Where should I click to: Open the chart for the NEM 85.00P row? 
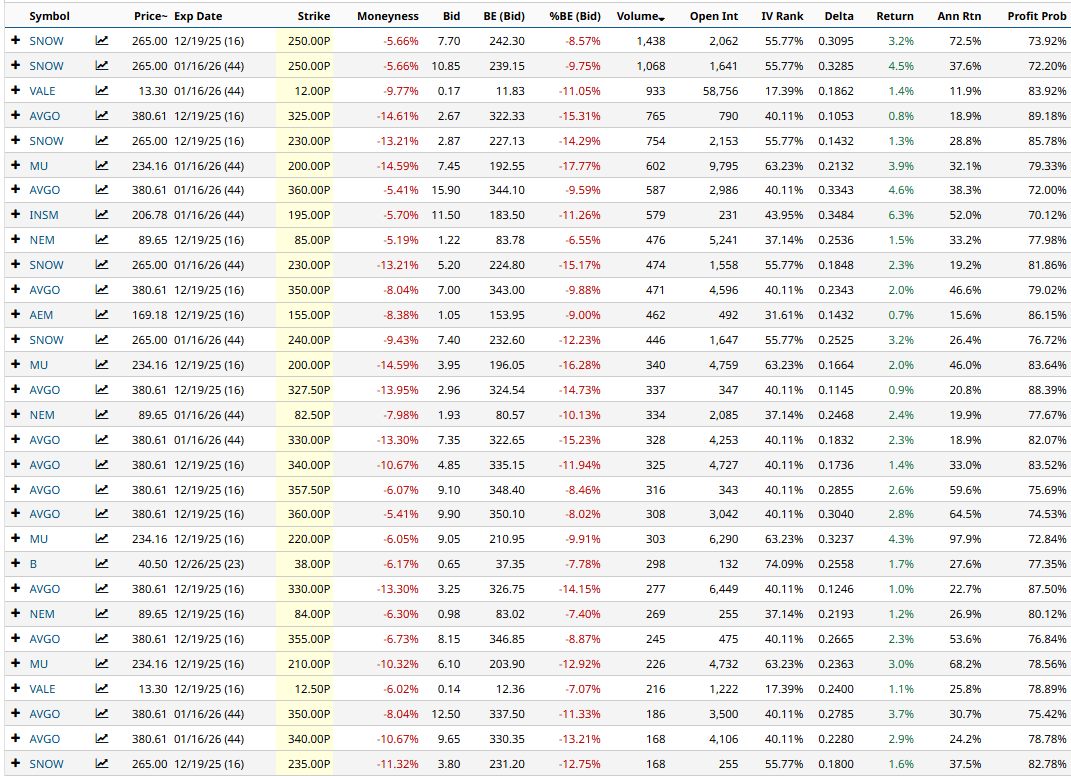[x=101, y=240]
